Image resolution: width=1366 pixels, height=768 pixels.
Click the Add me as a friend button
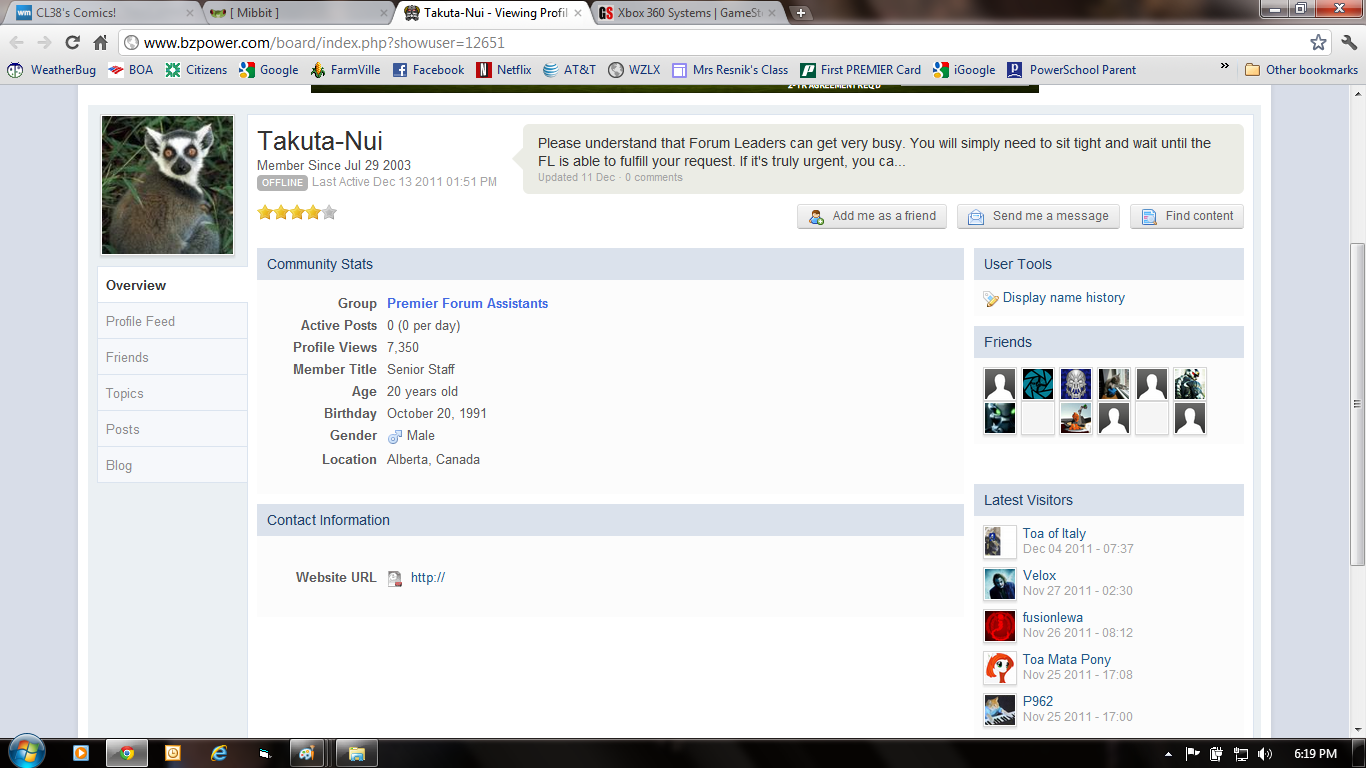[x=872, y=216]
